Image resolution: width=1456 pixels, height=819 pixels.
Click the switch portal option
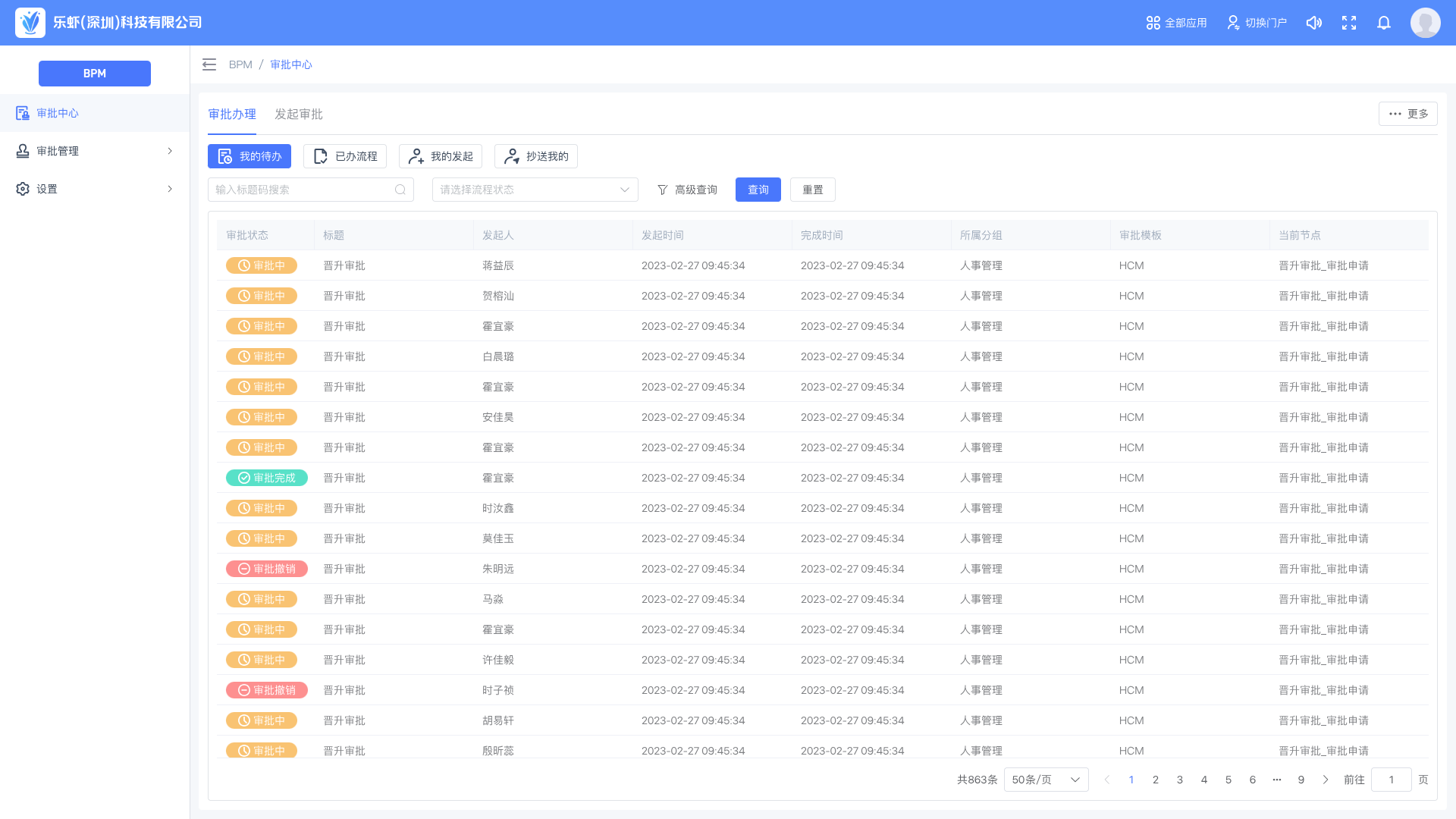(x=1257, y=23)
